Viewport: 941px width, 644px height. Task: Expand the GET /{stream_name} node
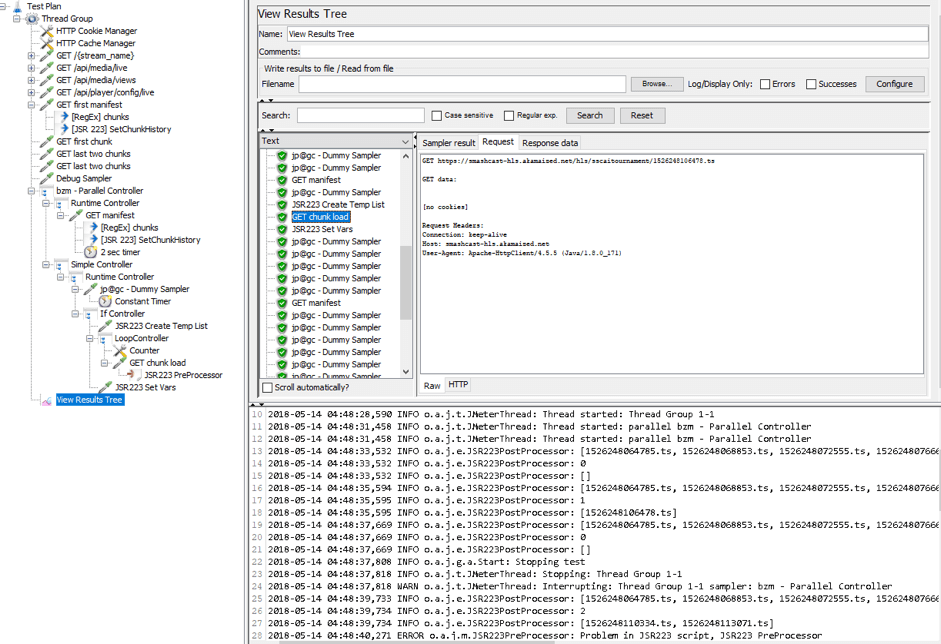click(31, 55)
